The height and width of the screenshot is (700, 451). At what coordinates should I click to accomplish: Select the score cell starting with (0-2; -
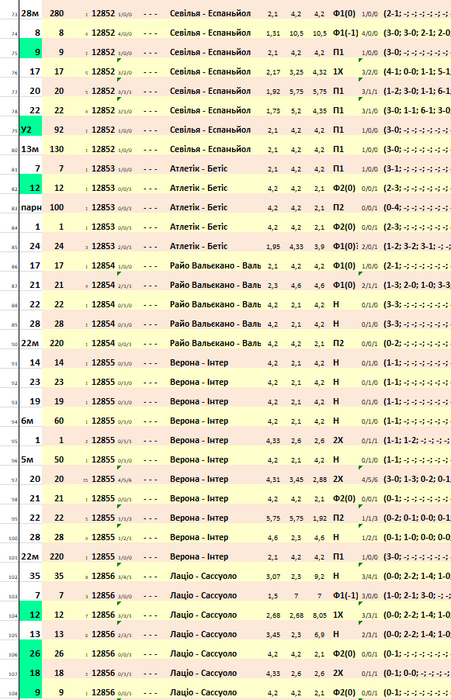(416, 343)
